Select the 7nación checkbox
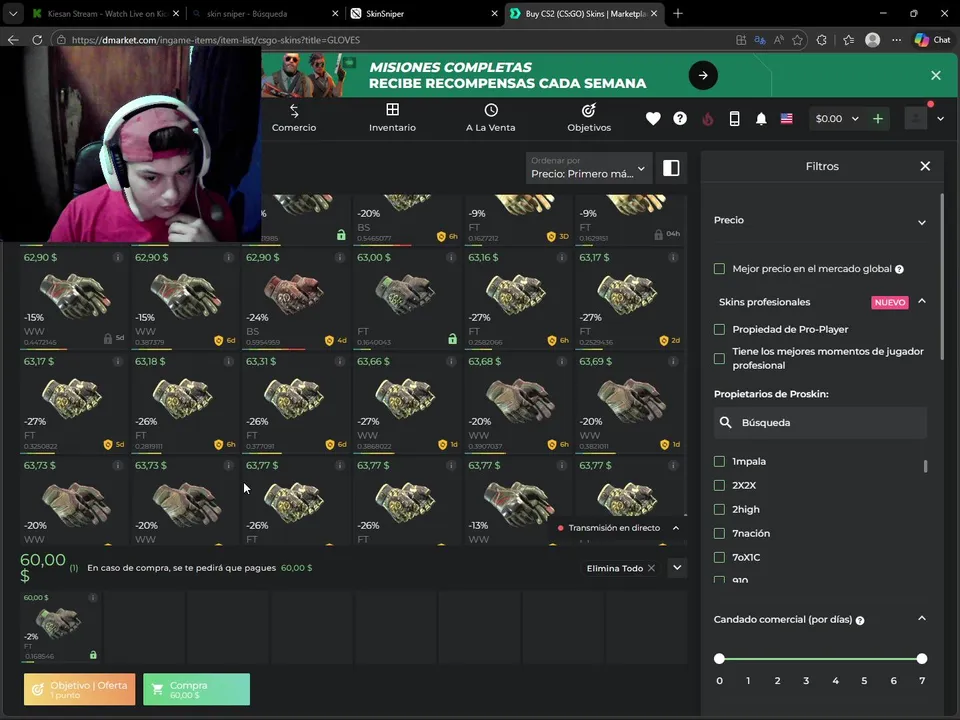The width and height of the screenshot is (960, 720). click(x=719, y=533)
